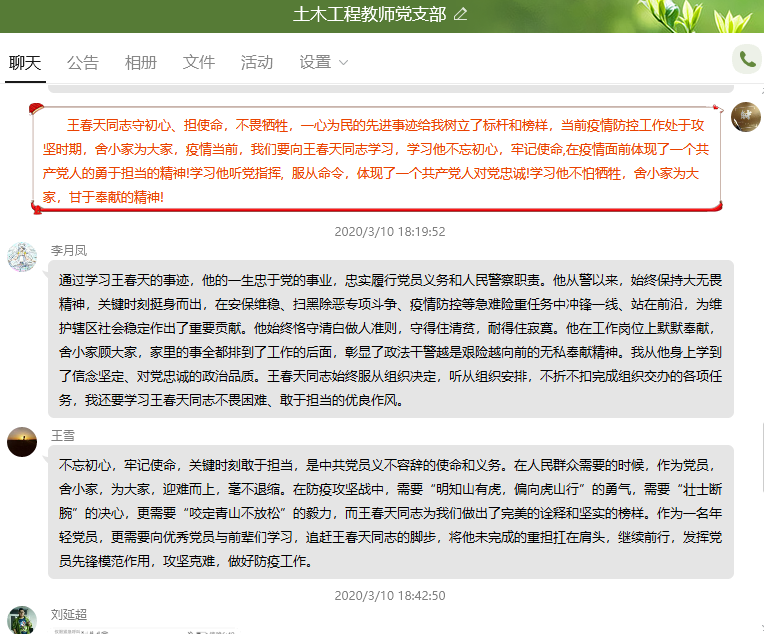The height and width of the screenshot is (635, 764).
Task: Expand the 设置 dropdown menu
Action: [324, 62]
